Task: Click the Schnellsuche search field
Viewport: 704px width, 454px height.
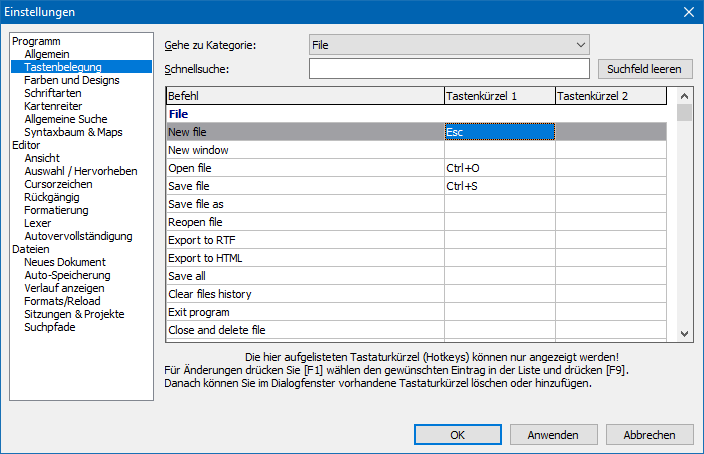Action: tap(449, 69)
